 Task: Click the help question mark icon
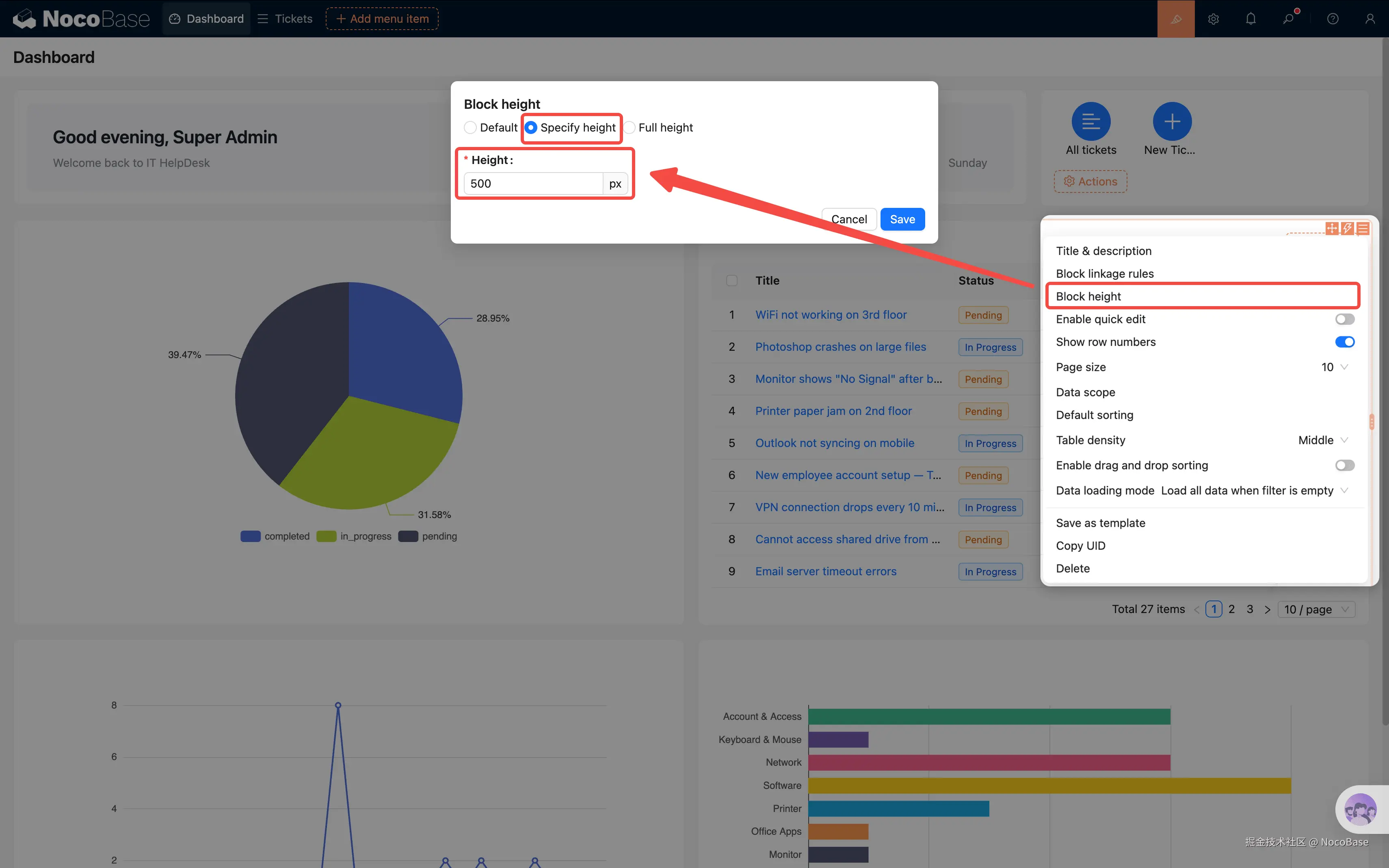click(x=1333, y=19)
